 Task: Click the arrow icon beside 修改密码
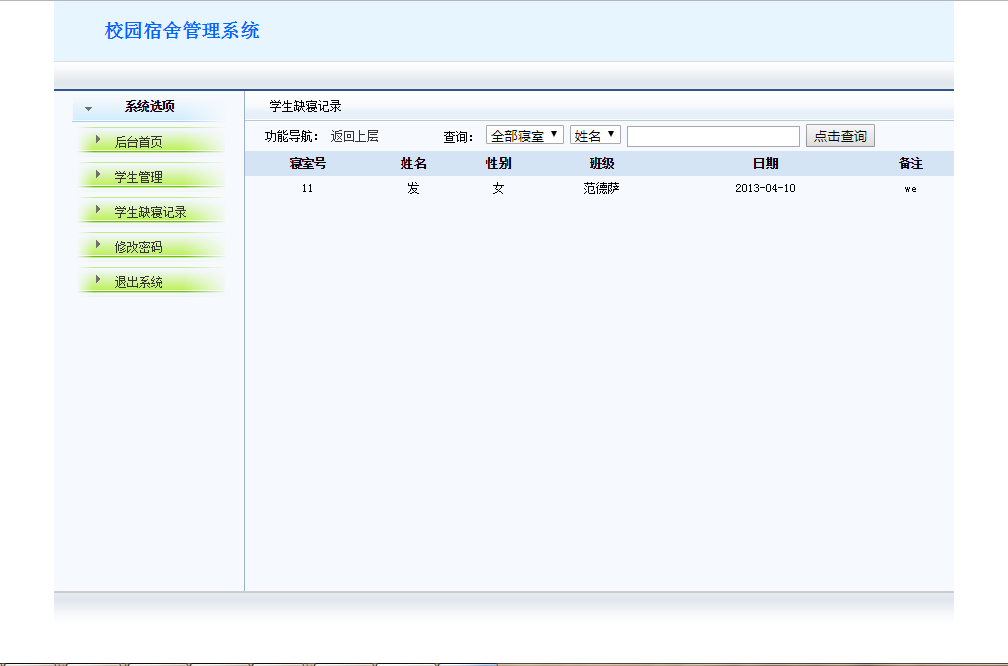(x=98, y=244)
